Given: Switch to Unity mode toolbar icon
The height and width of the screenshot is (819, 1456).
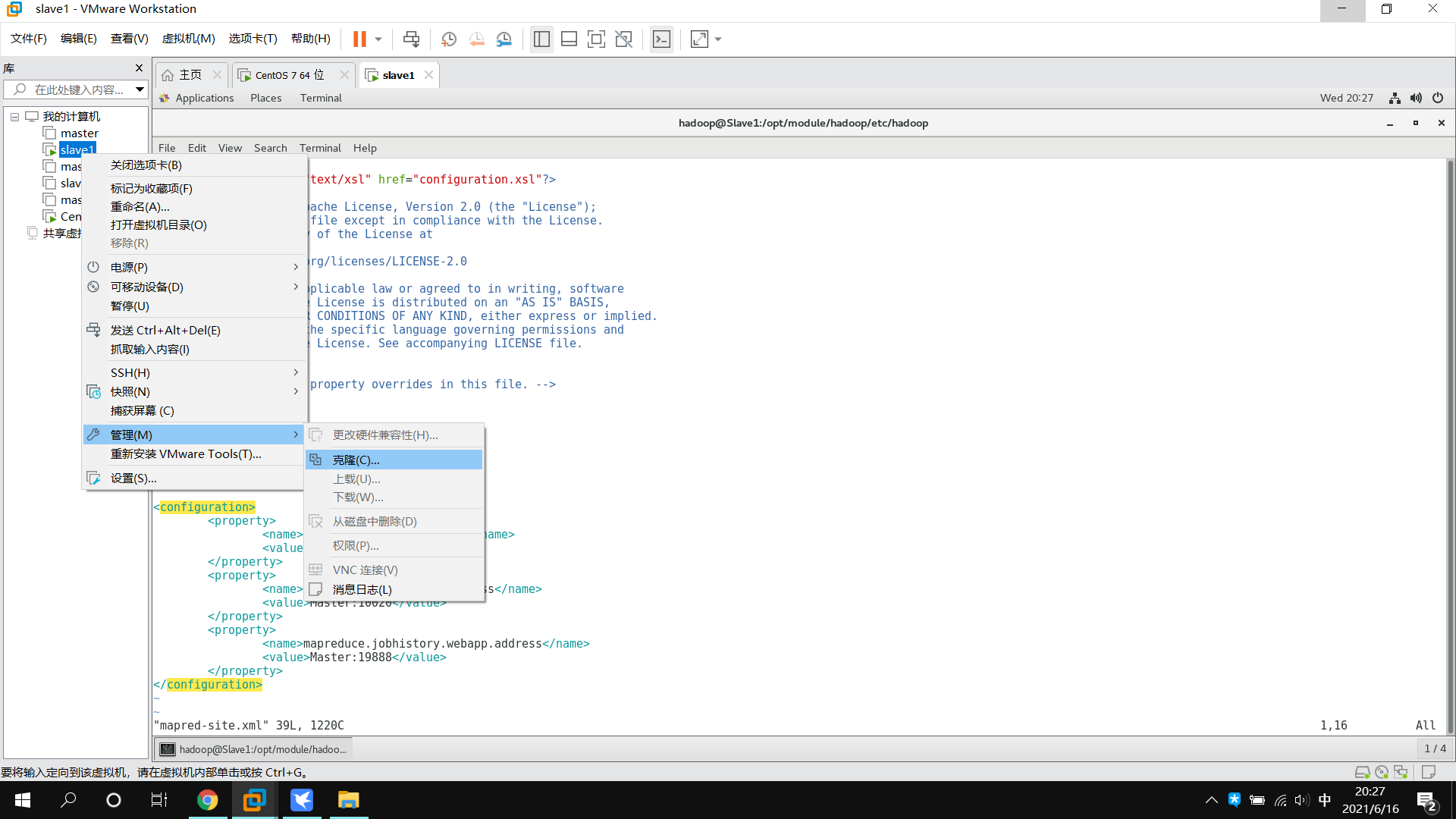Looking at the screenshot, I should click(624, 39).
